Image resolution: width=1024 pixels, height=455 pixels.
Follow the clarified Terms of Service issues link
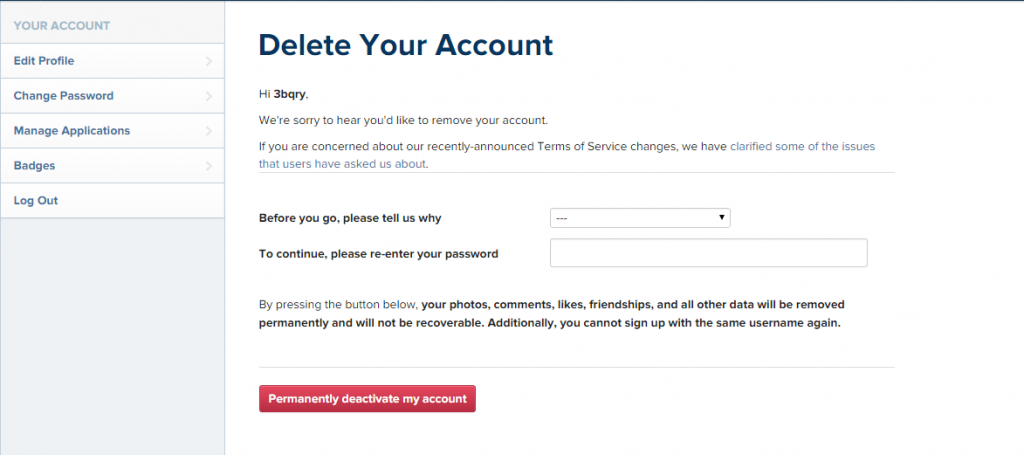coord(802,146)
